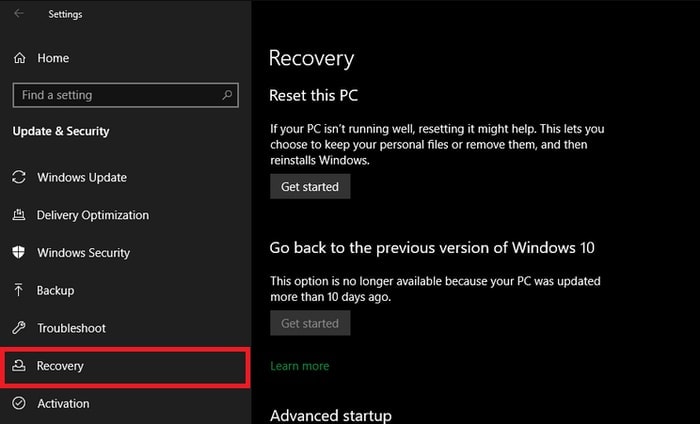The image size is (700, 424).
Task: Click the Settings window title
Action: (65, 14)
